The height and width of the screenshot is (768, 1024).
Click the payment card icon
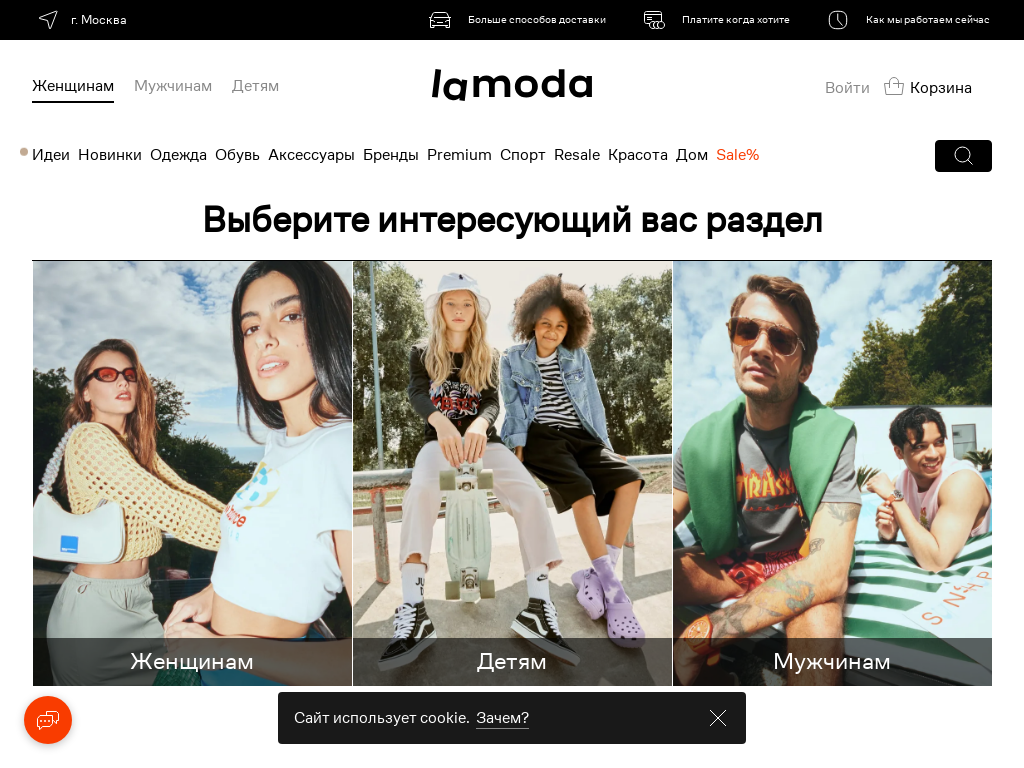(x=654, y=20)
